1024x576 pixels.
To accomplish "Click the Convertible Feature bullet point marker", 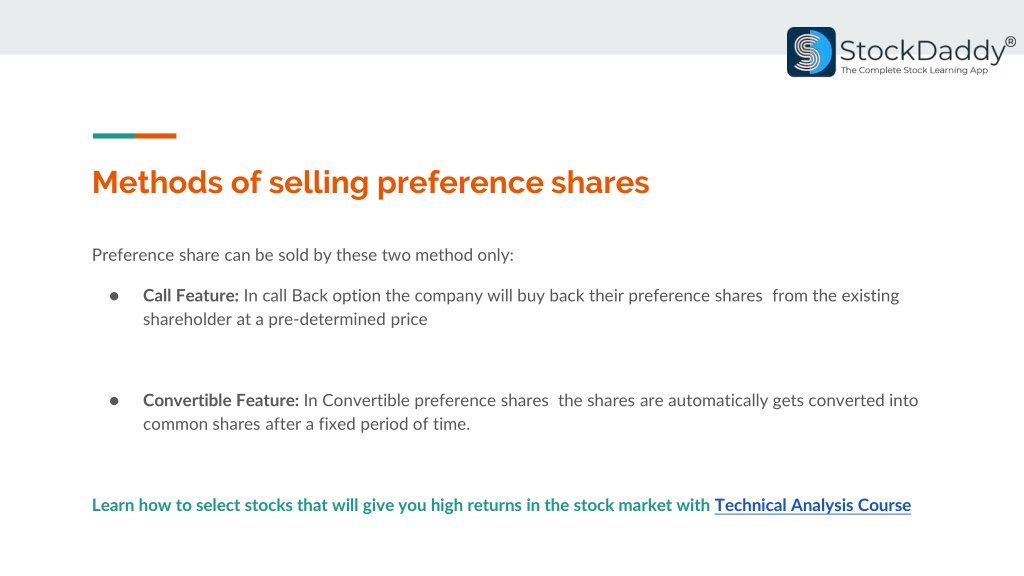I will (x=114, y=400).
